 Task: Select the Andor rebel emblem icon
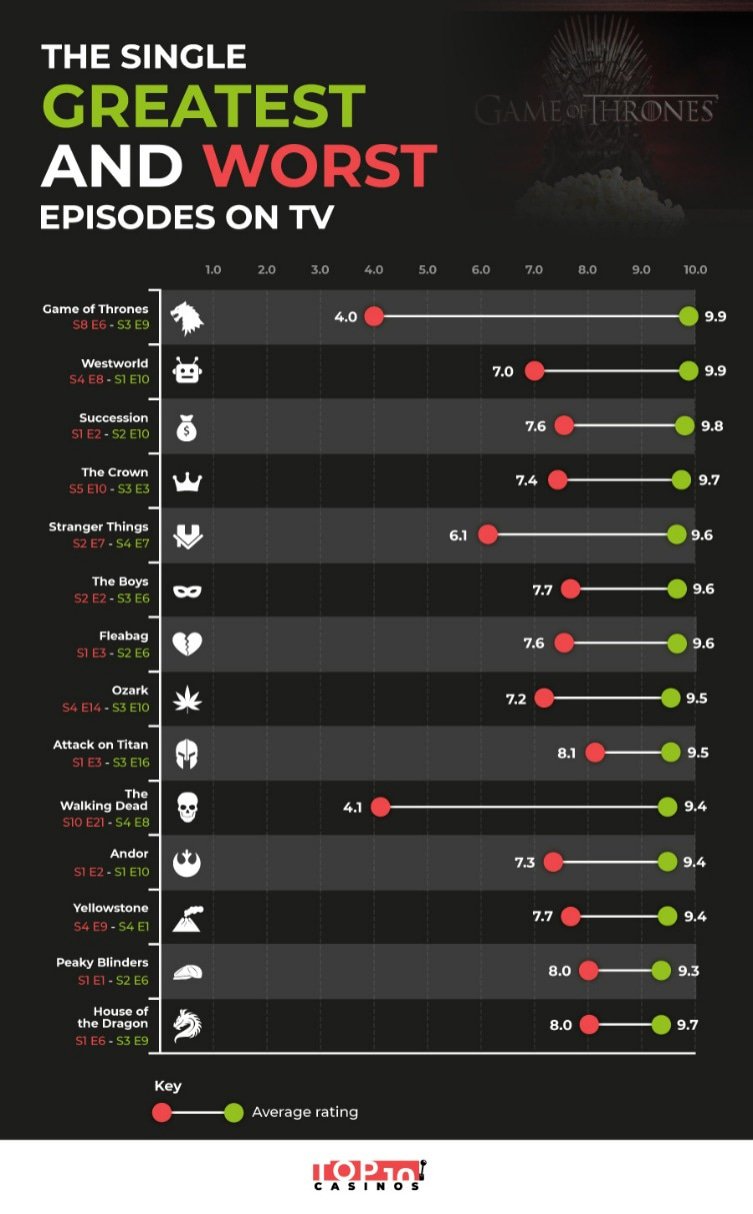(x=187, y=863)
